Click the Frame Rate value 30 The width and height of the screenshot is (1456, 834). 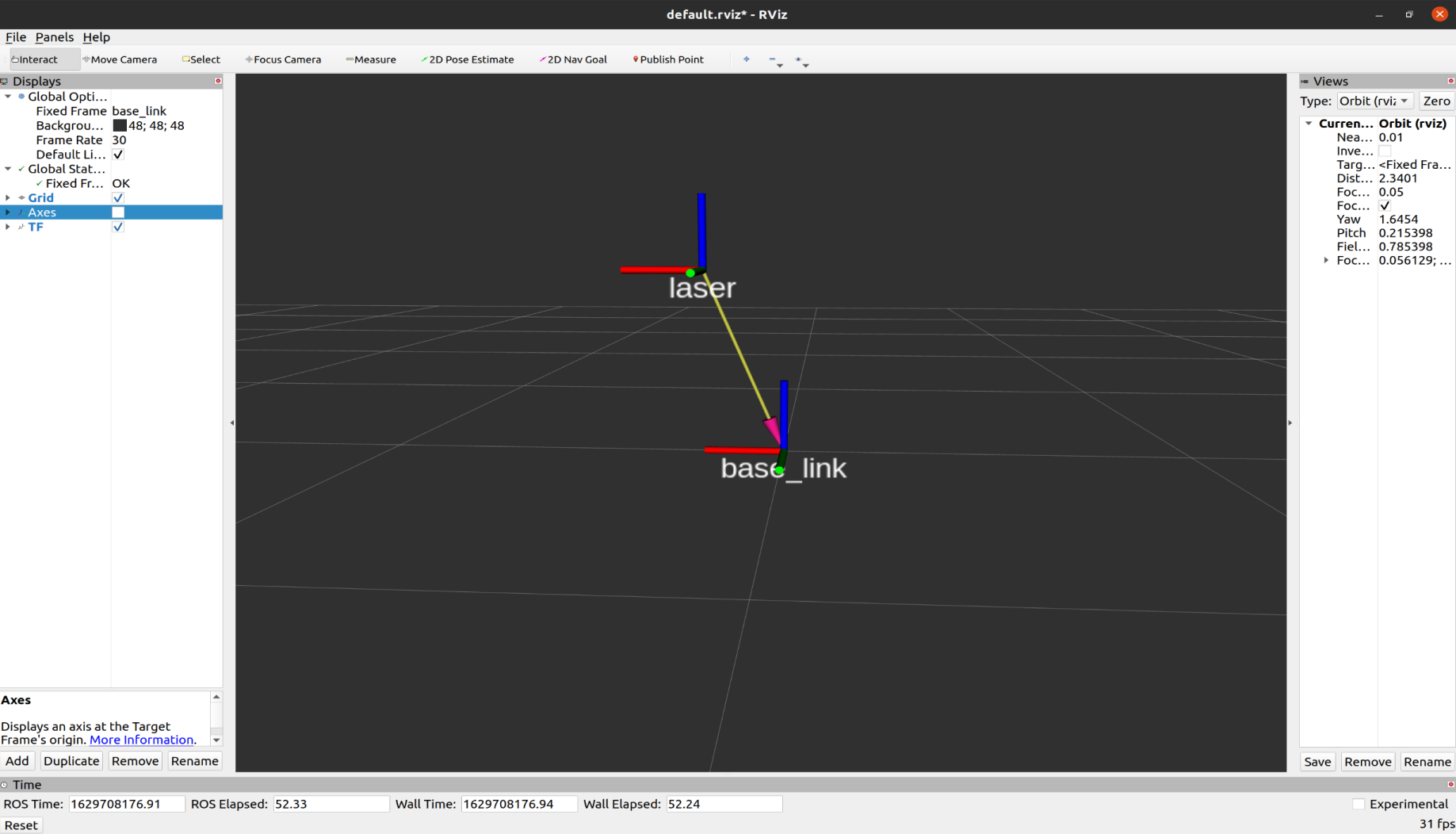click(119, 140)
